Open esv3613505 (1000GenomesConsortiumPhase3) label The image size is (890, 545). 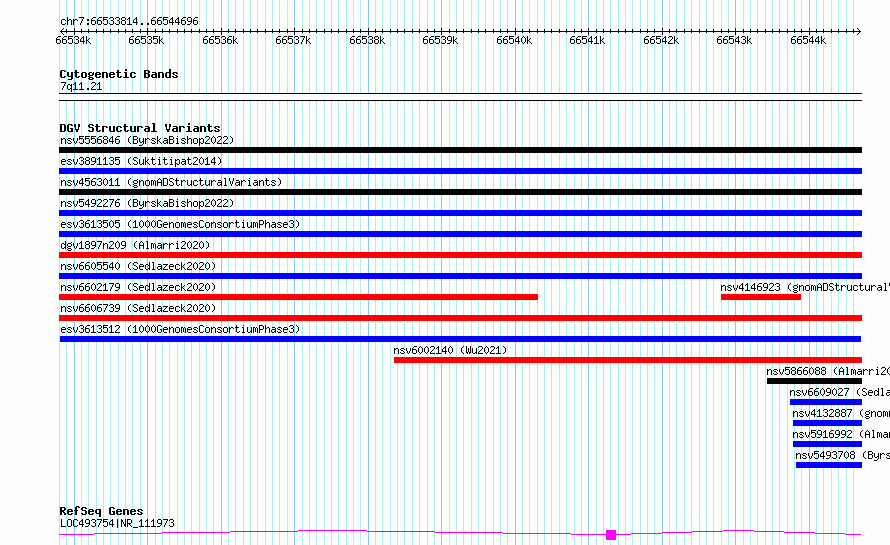(180, 224)
